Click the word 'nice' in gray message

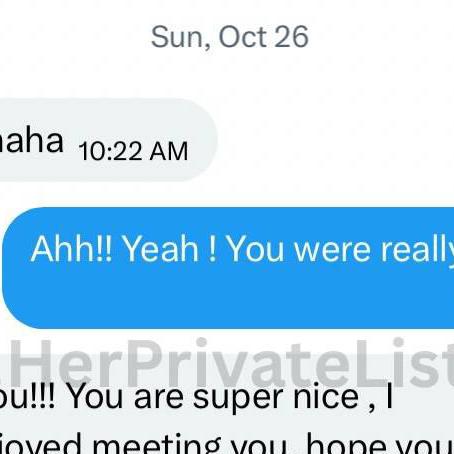[x=326, y=397]
